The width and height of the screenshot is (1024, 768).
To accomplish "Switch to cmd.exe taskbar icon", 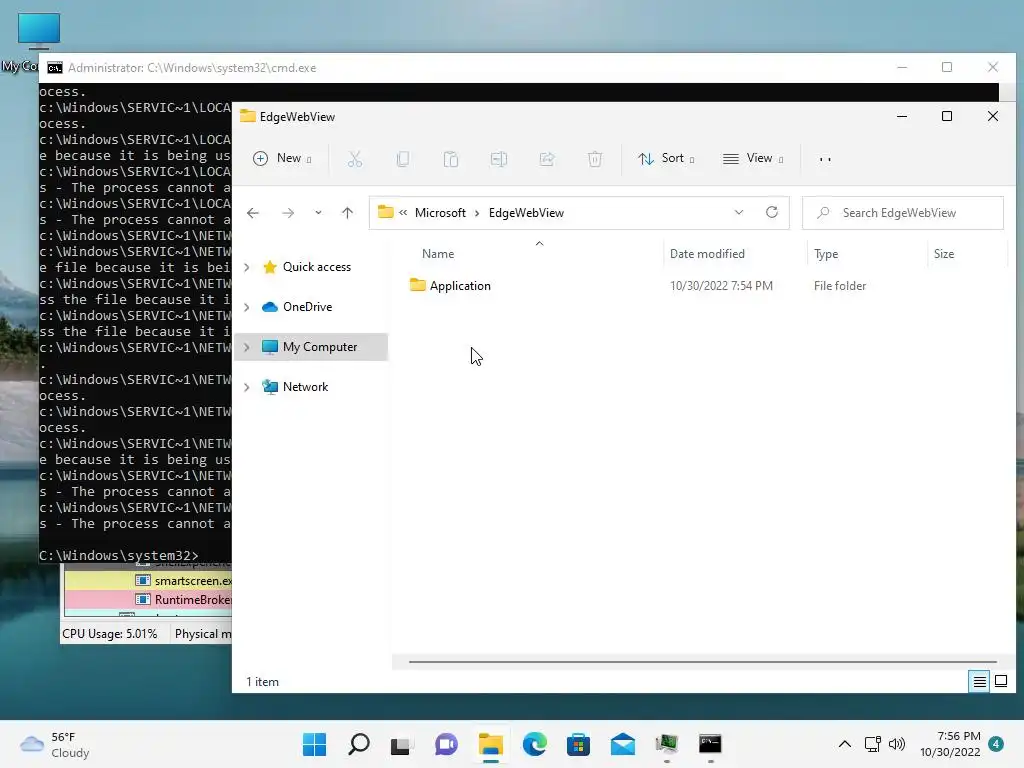I will pyautogui.click(x=710, y=744).
